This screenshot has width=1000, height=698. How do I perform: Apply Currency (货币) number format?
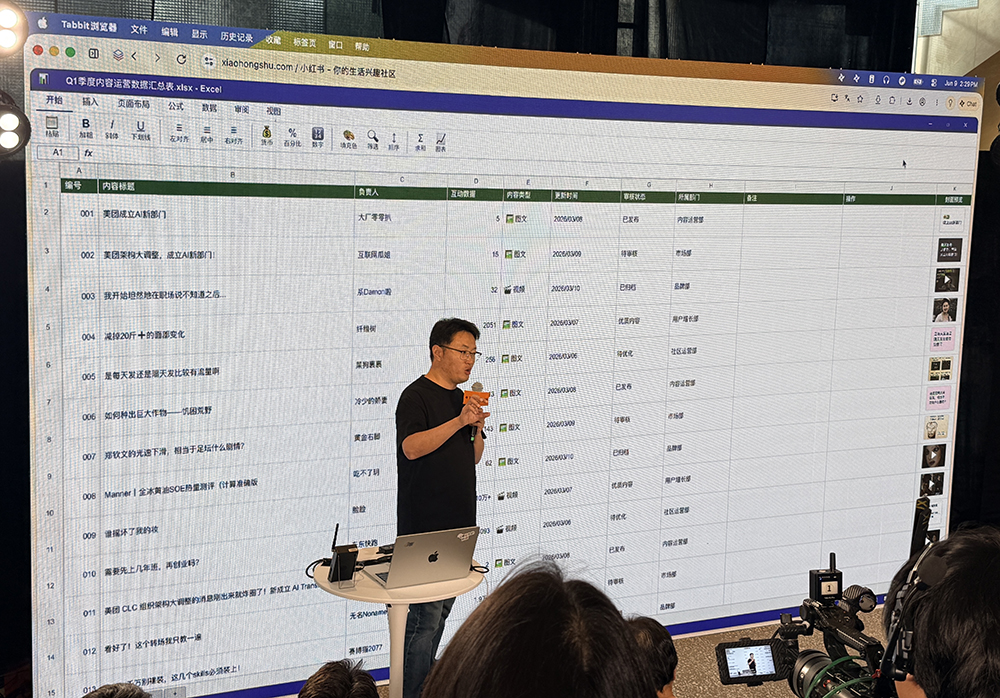coord(267,135)
